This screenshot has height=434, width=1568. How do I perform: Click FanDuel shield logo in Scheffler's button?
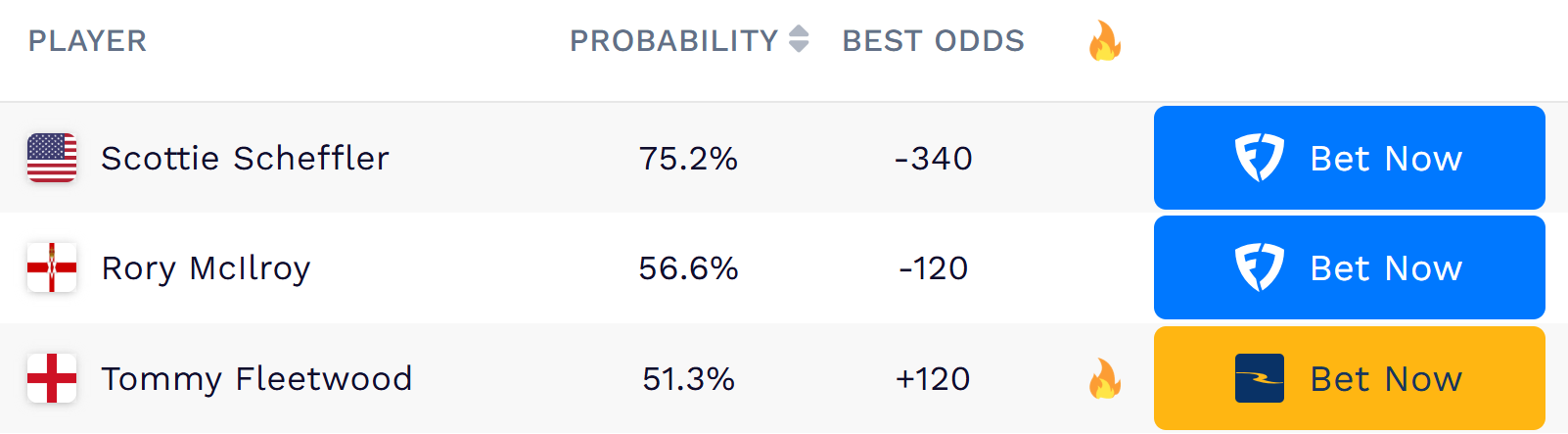(1259, 158)
